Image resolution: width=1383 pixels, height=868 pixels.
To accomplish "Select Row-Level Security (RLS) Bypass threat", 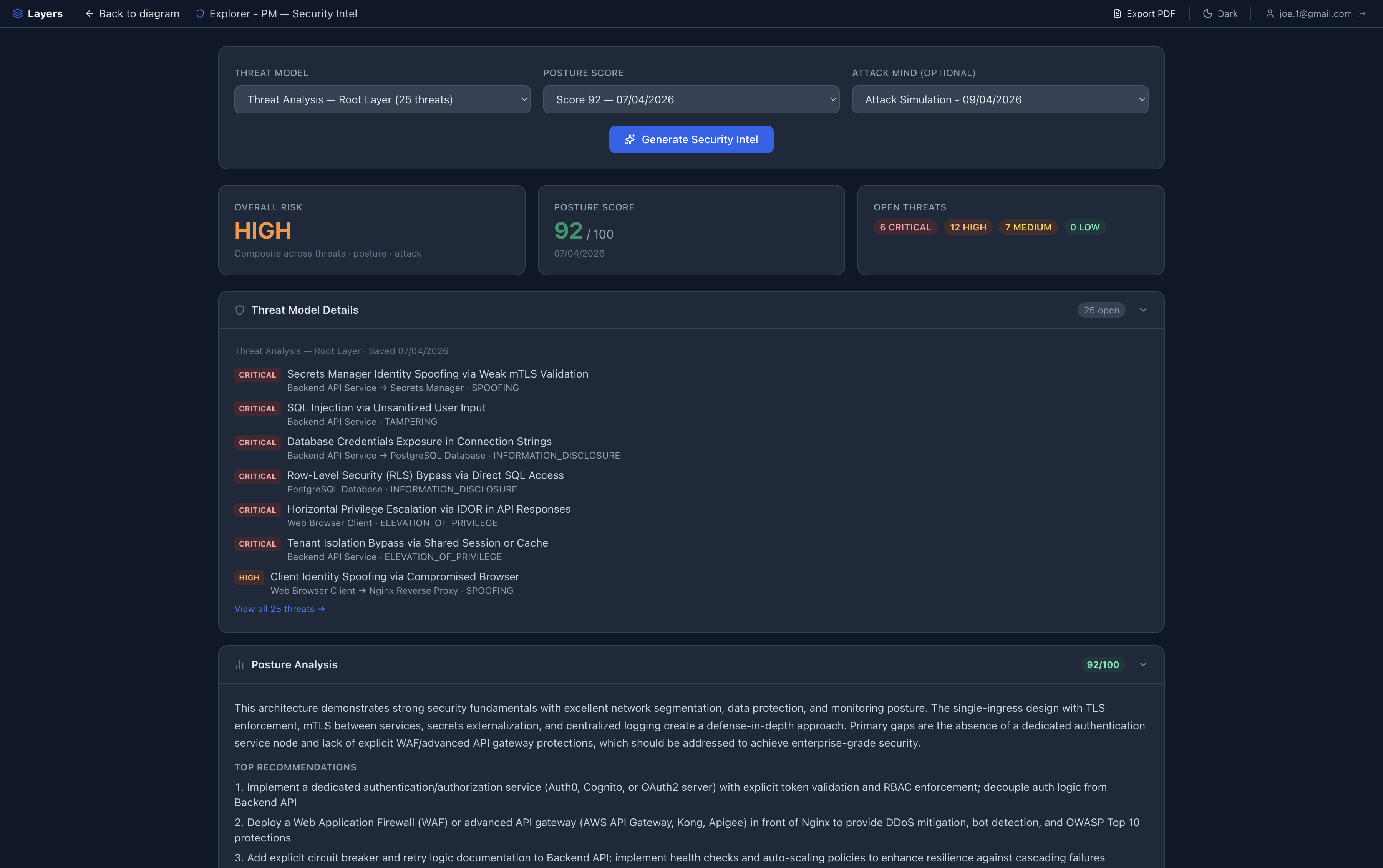I will (425, 475).
